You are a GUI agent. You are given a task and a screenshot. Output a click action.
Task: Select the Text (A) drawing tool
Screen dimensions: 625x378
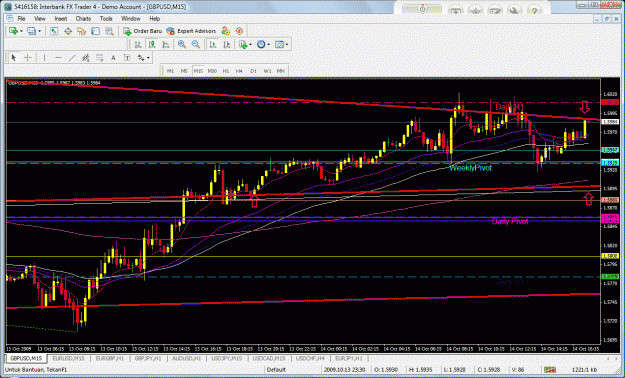click(x=113, y=58)
